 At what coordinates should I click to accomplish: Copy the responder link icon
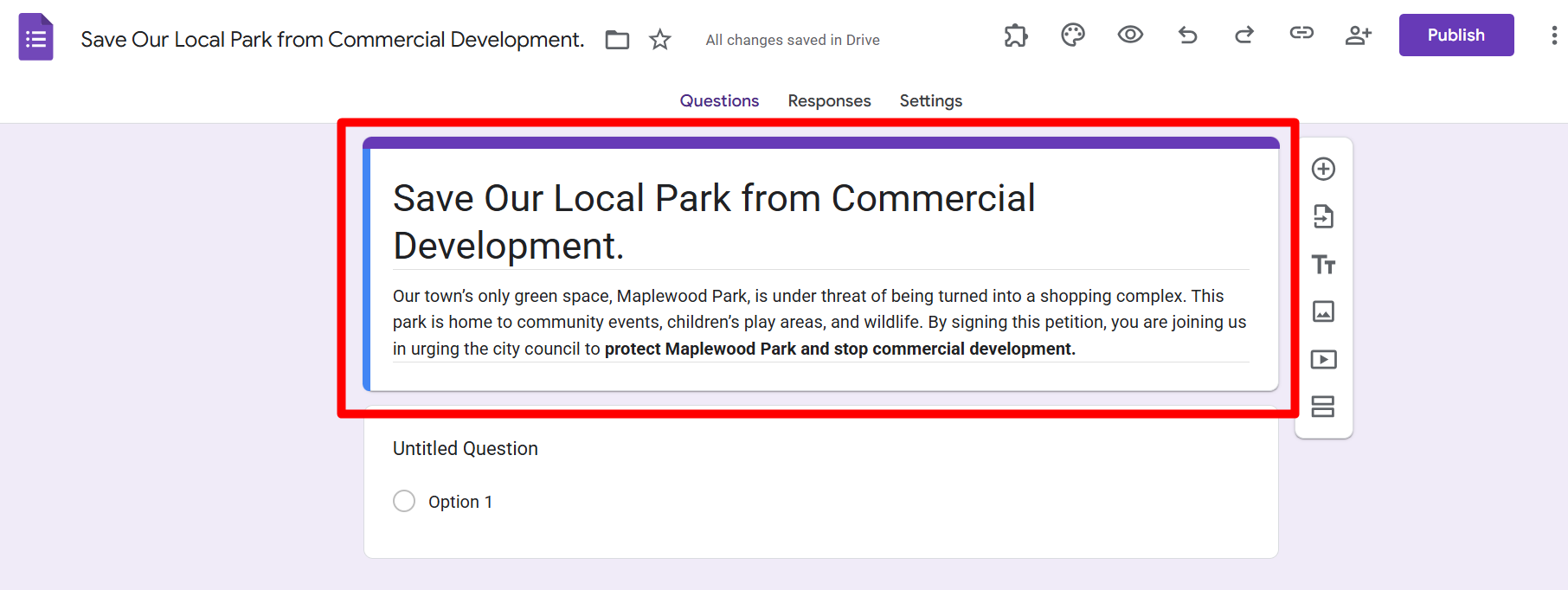tap(1301, 34)
